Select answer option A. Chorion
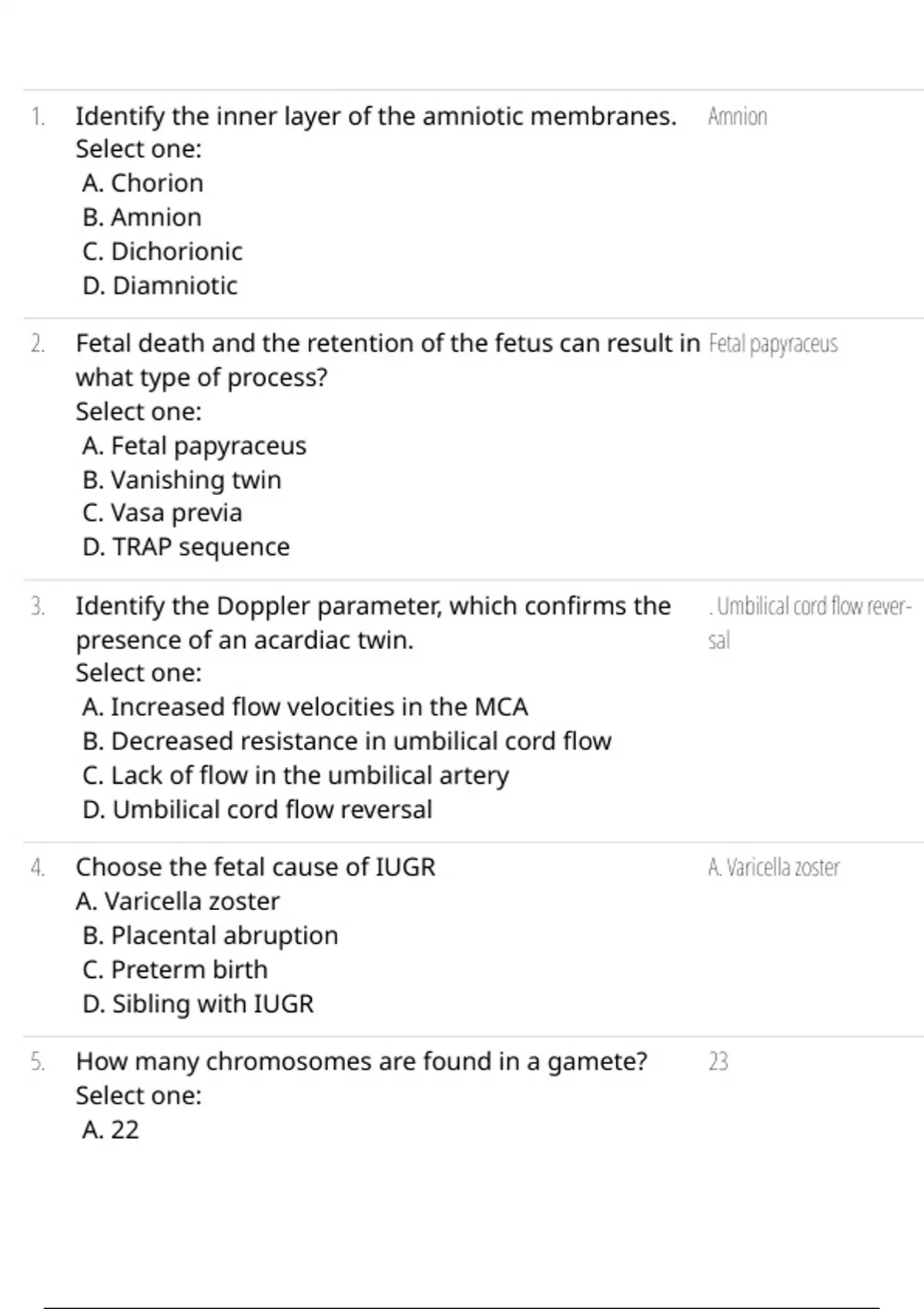Image resolution: width=924 pixels, height=1309 pixels. coord(143,183)
